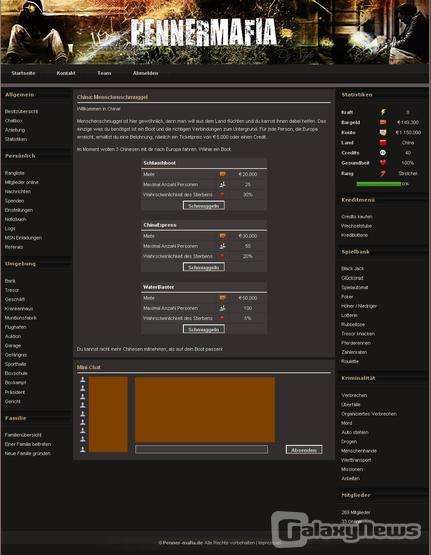Open Nachrichten
The image size is (431, 555).
click(x=18, y=191)
